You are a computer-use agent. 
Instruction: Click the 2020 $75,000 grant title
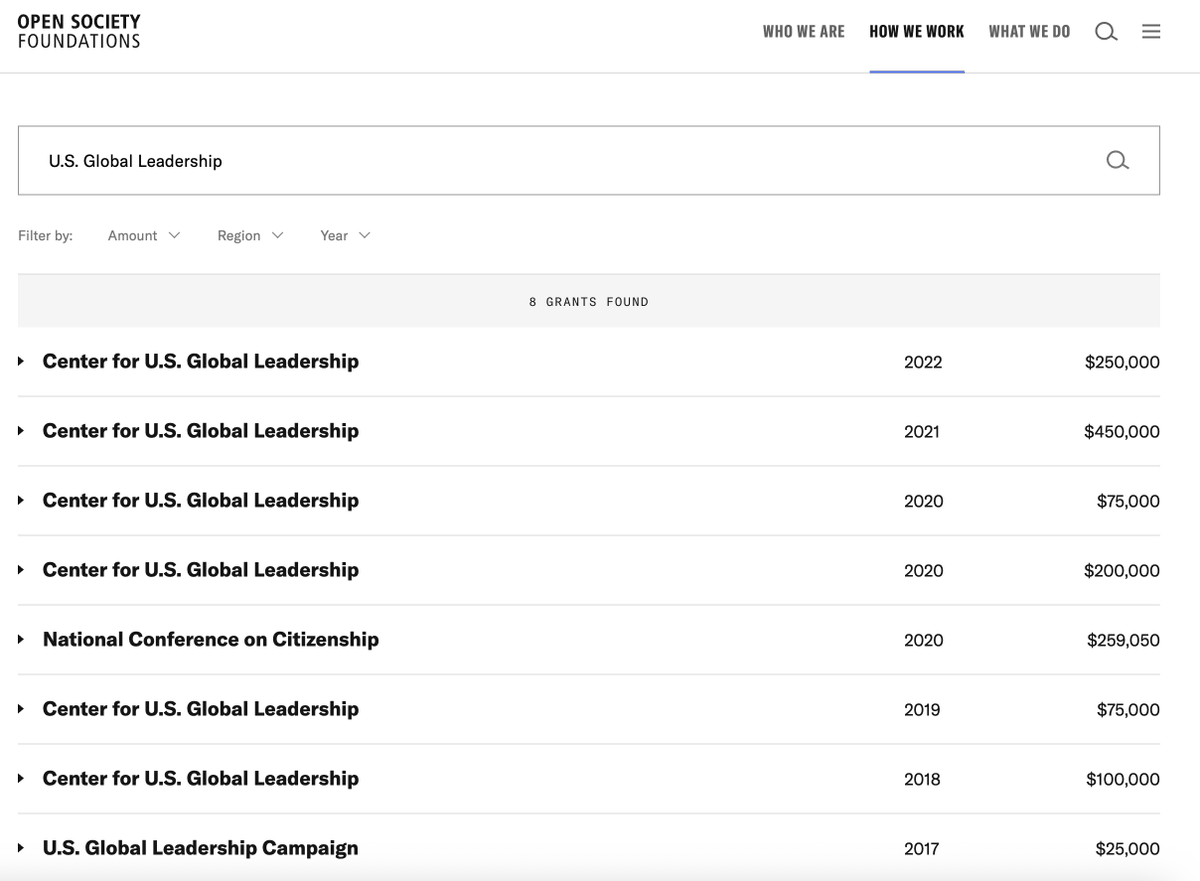pyautogui.click(x=200, y=500)
